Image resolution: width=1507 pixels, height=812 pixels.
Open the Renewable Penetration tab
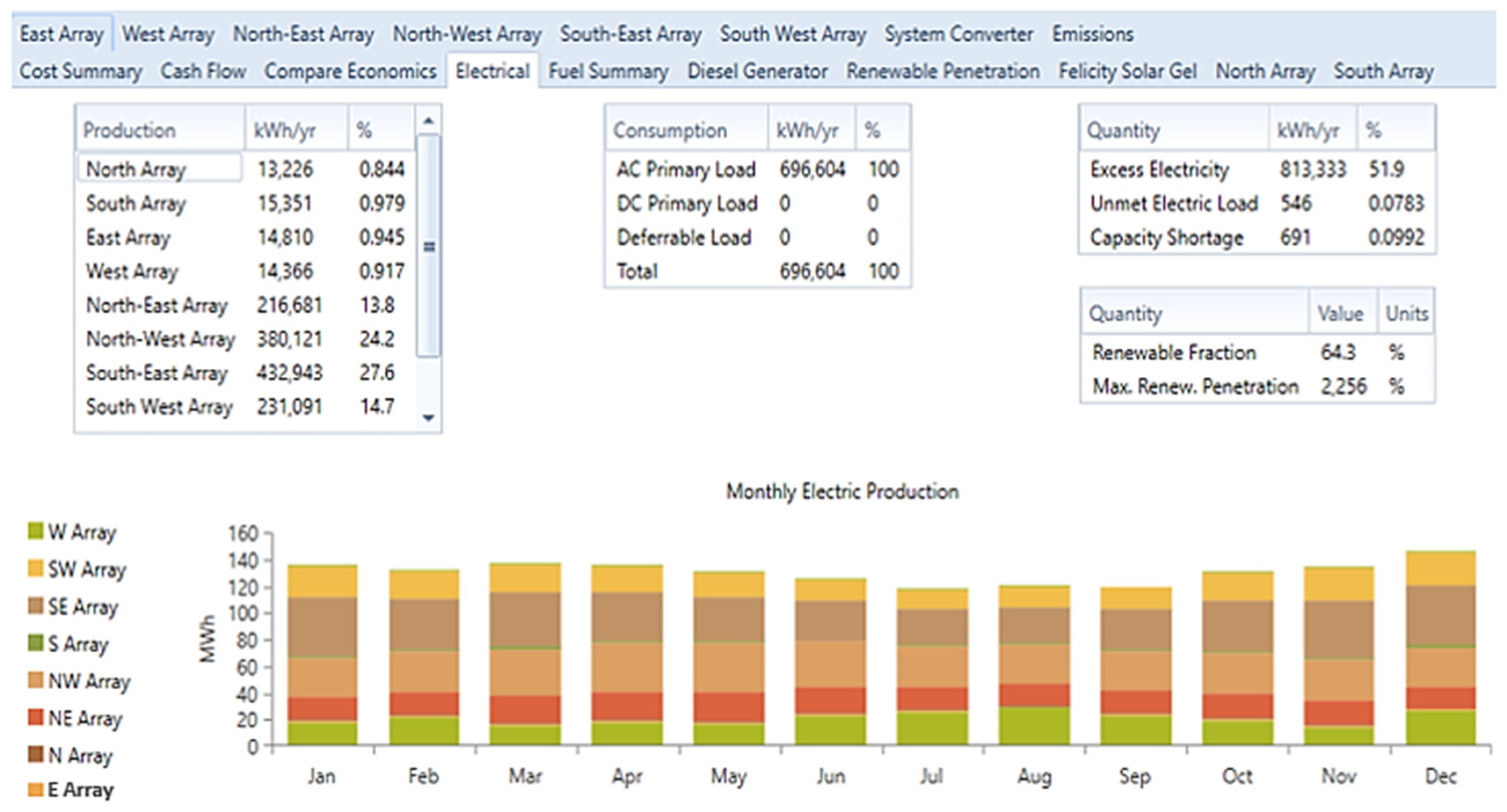coord(943,71)
